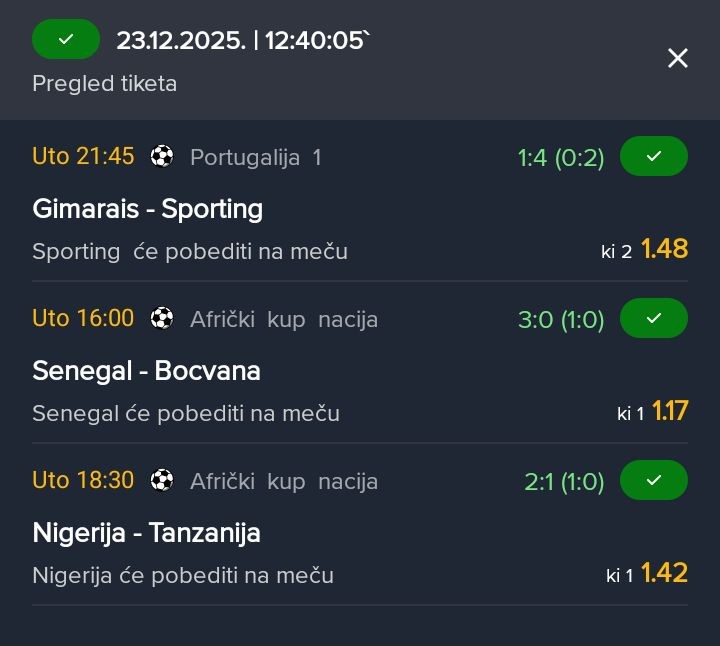Image resolution: width=720 pixels, height=646 pixels.
Task: Open the Senegal - Bocvana match
Action: (147, 371)
